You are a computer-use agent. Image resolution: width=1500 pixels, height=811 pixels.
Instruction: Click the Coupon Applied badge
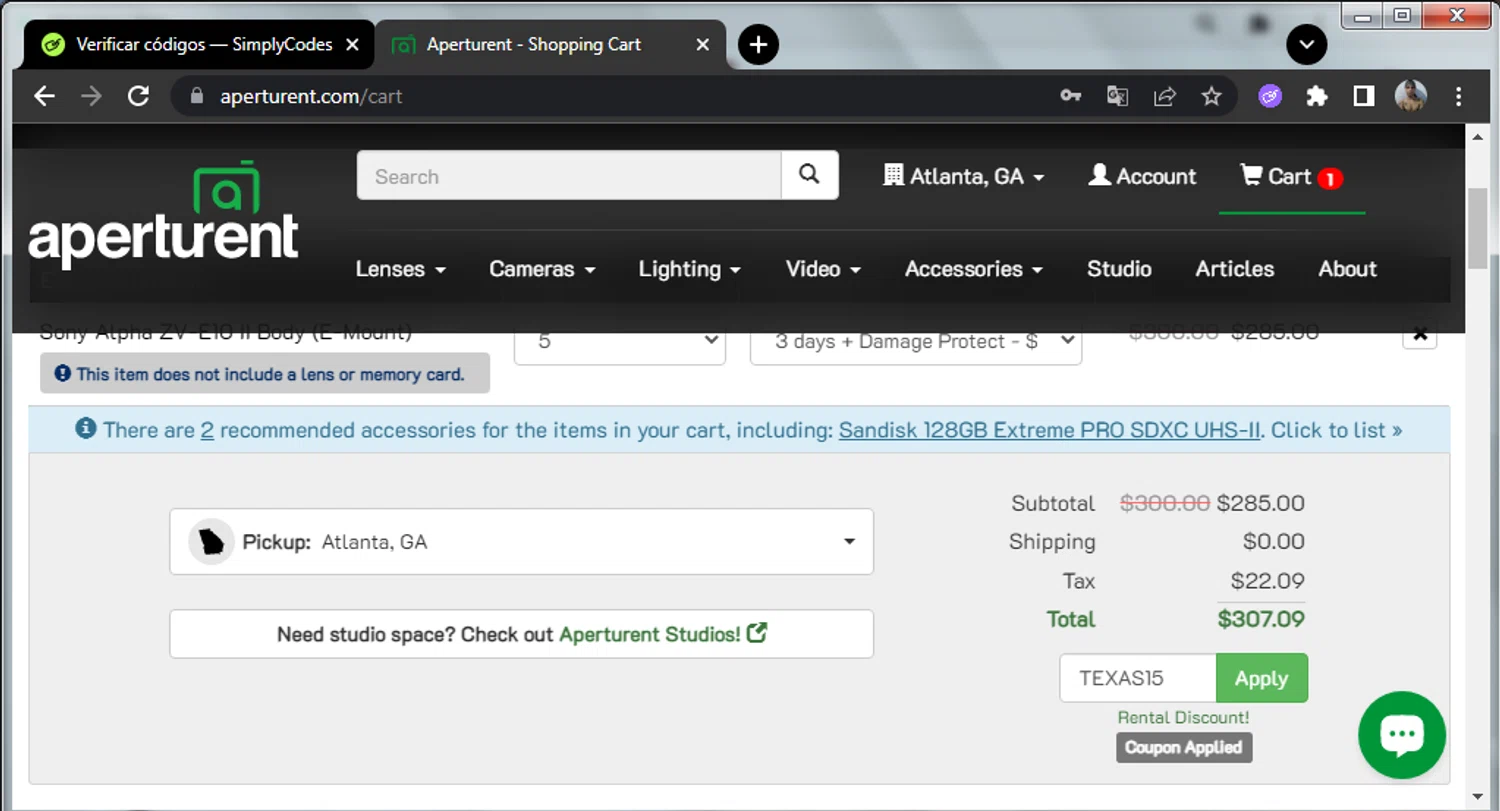[x=1184, y=747]
